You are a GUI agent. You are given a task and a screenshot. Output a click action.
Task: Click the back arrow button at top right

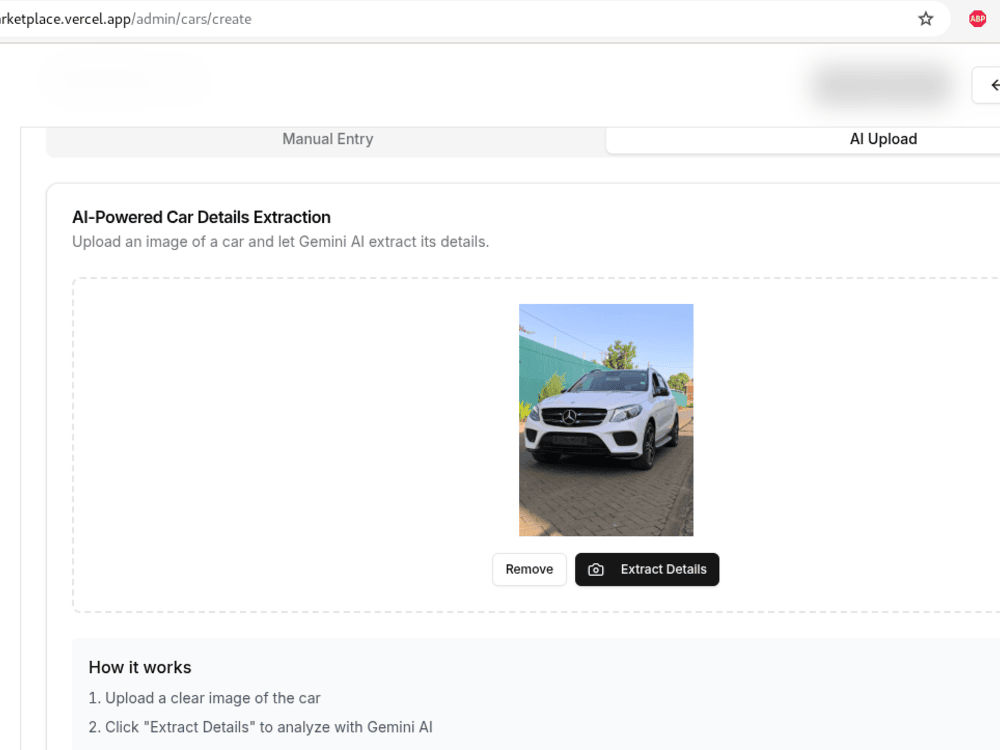(x=988, y=85)
